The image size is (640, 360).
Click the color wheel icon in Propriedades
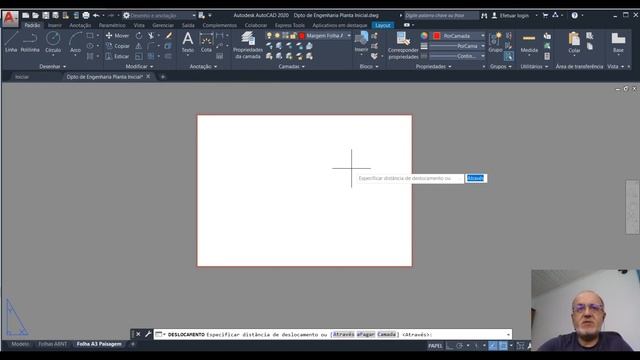[424, 36]
